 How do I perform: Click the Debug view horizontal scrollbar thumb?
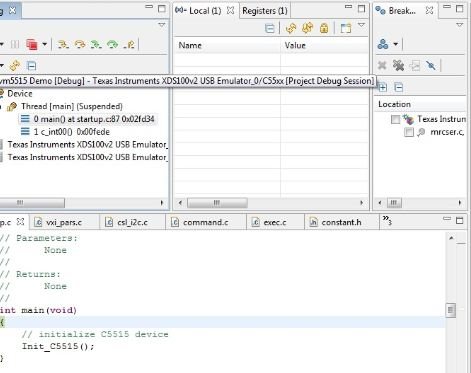32,202
